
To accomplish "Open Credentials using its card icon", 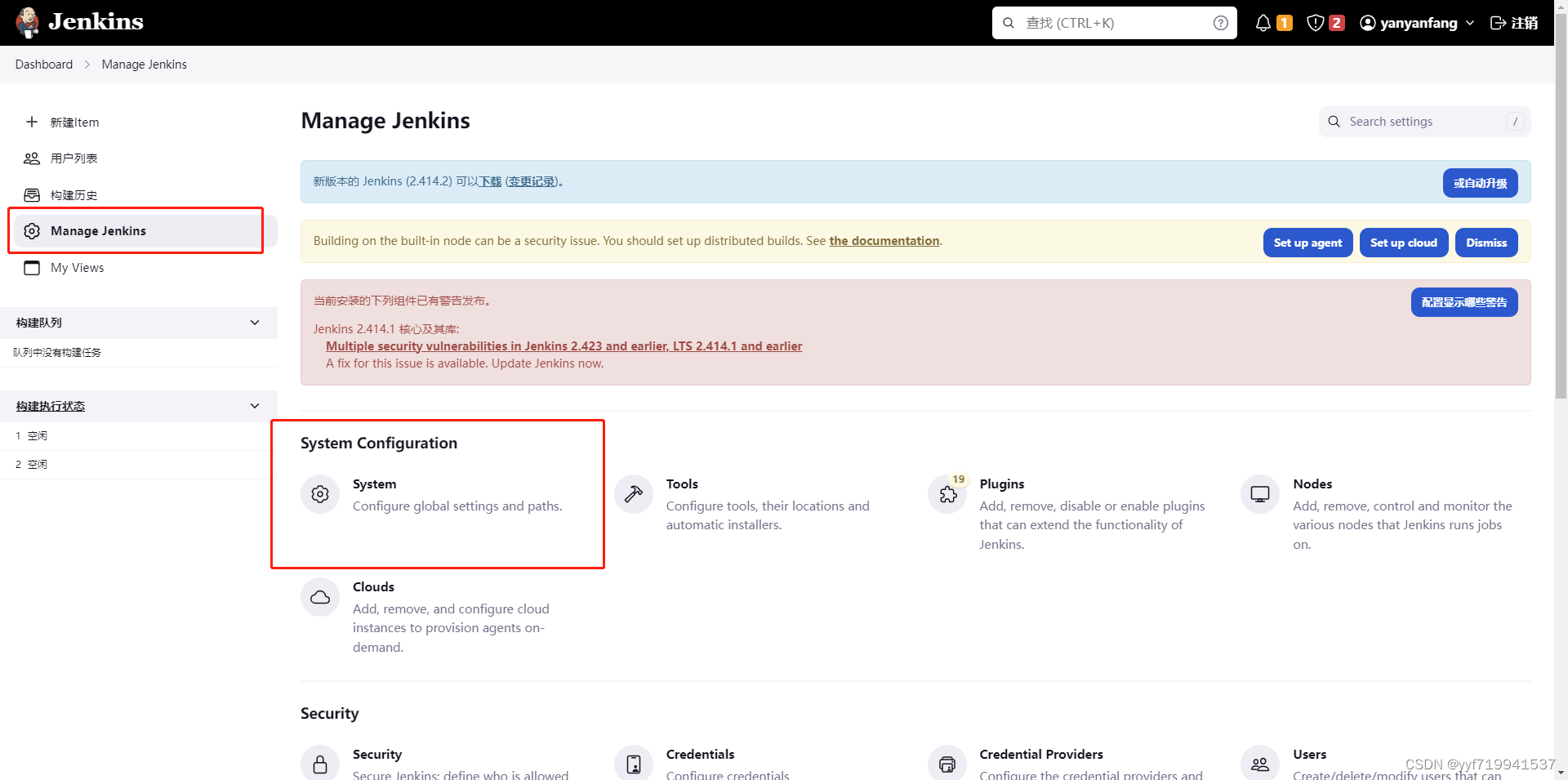I will click(633, 763).
